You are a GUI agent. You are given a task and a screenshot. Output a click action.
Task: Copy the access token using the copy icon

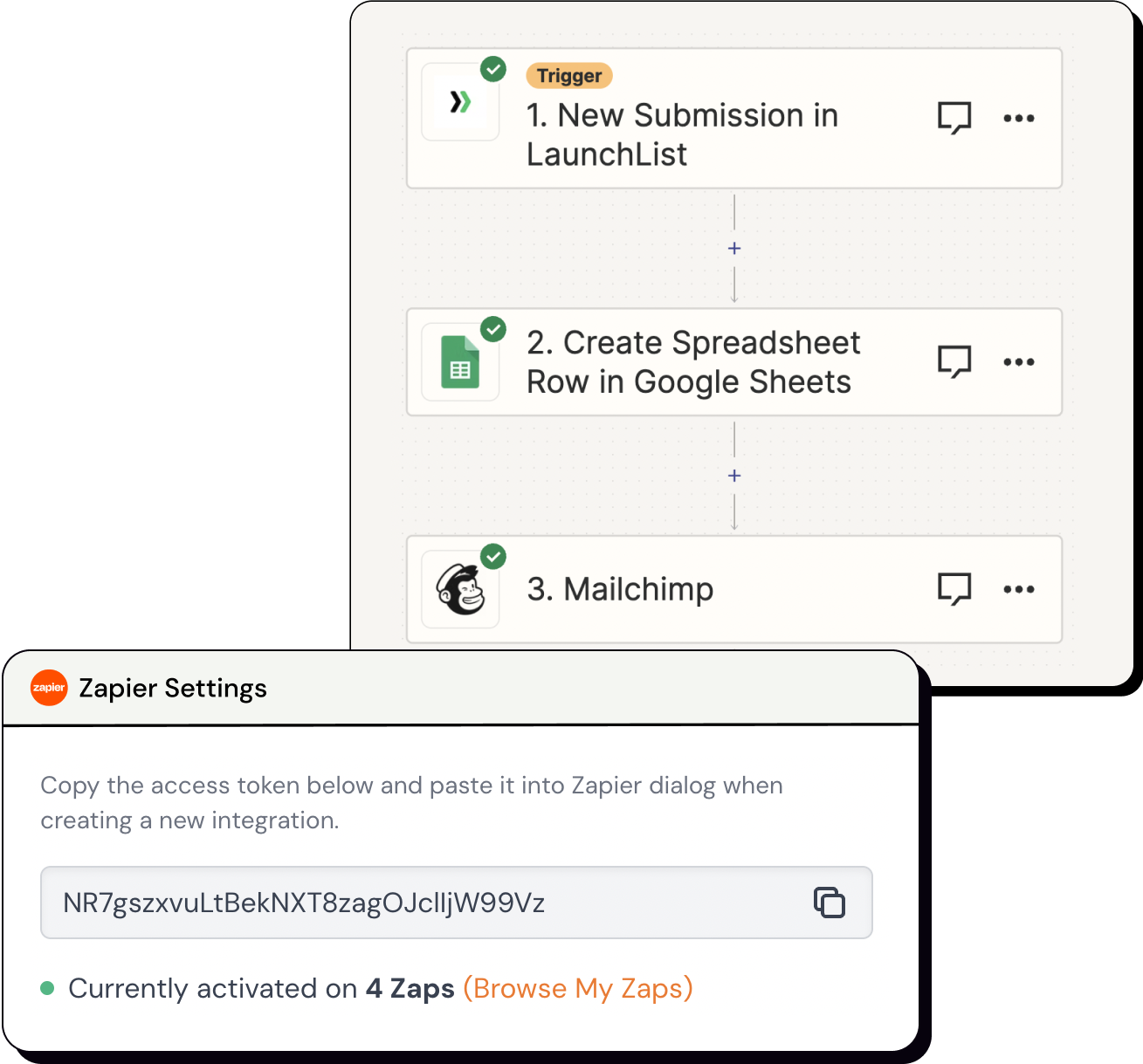(828, 903)
